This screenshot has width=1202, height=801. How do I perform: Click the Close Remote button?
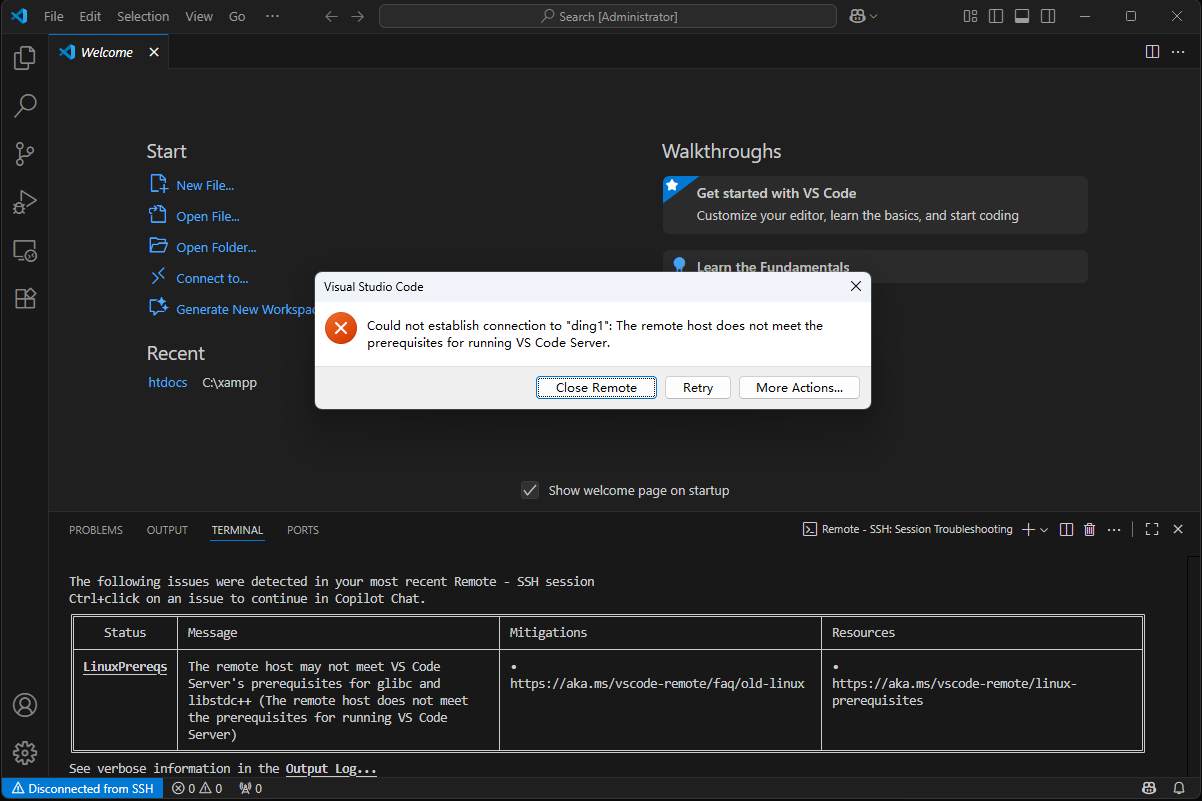pos(596,388)
